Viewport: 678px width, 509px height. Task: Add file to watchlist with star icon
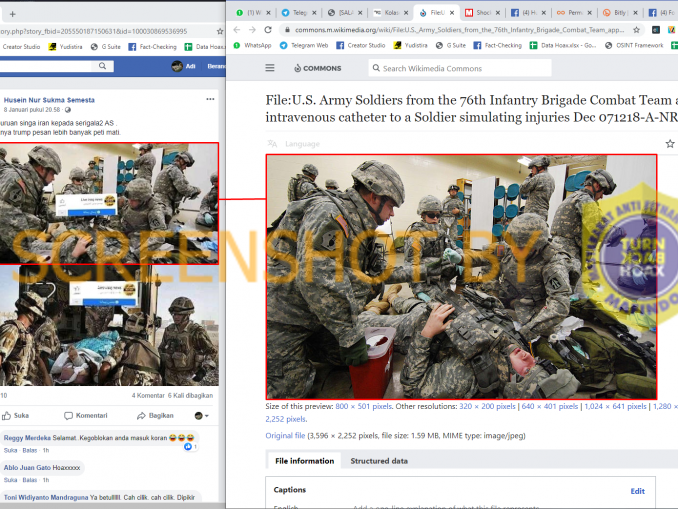[670, 144]
